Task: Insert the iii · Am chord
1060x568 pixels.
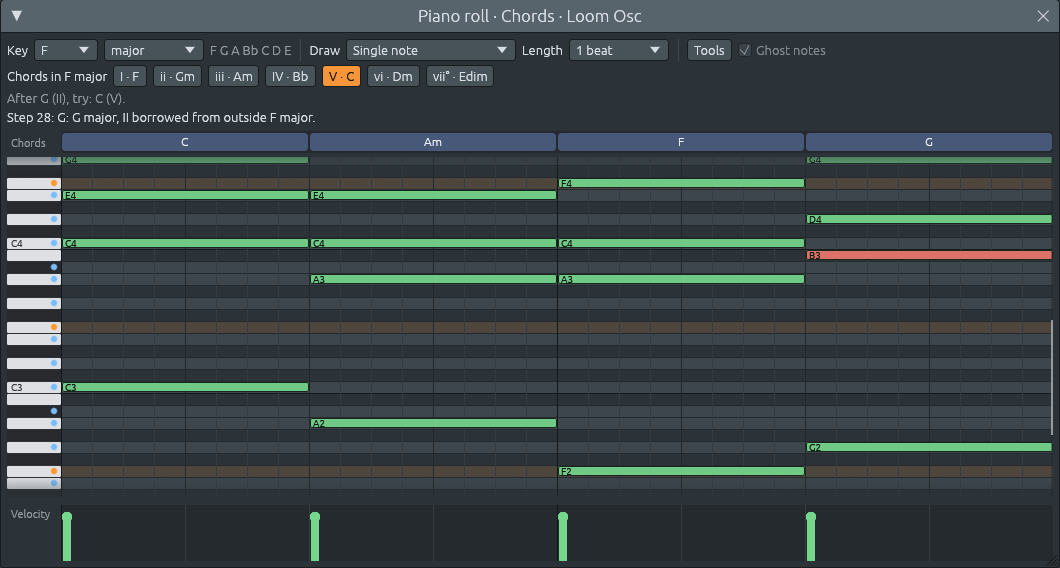Action: tap(234, 76)
